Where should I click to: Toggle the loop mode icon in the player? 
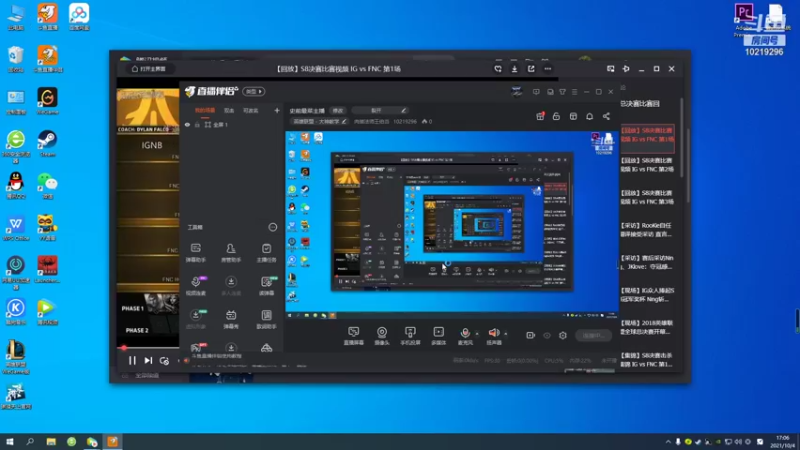coord(164,360)
